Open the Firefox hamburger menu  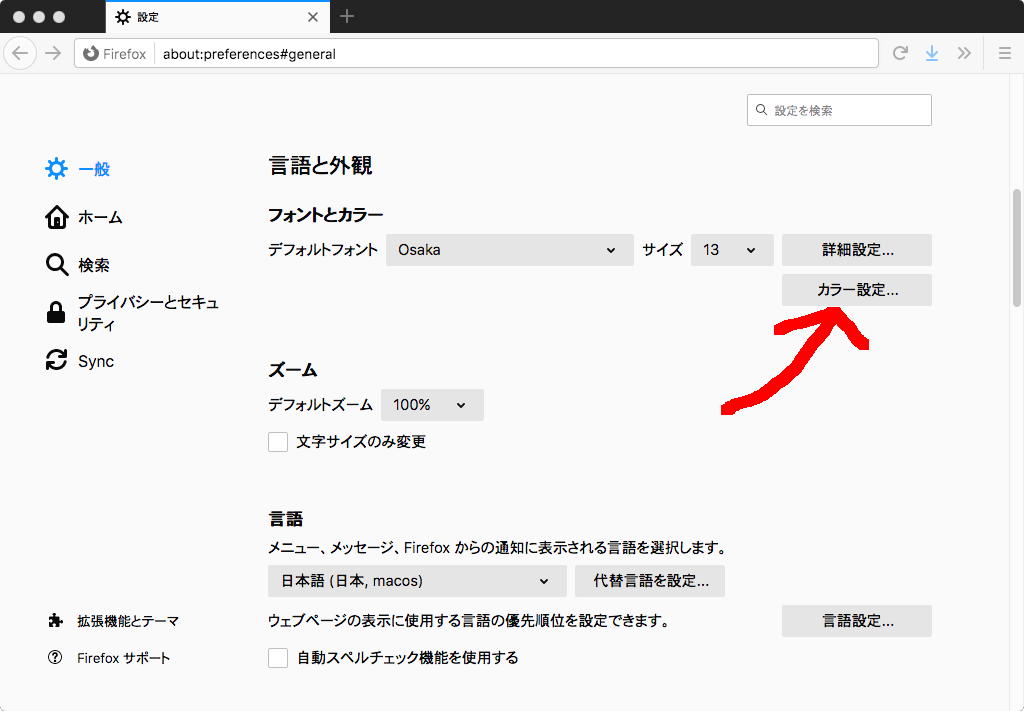[1005, 53]
